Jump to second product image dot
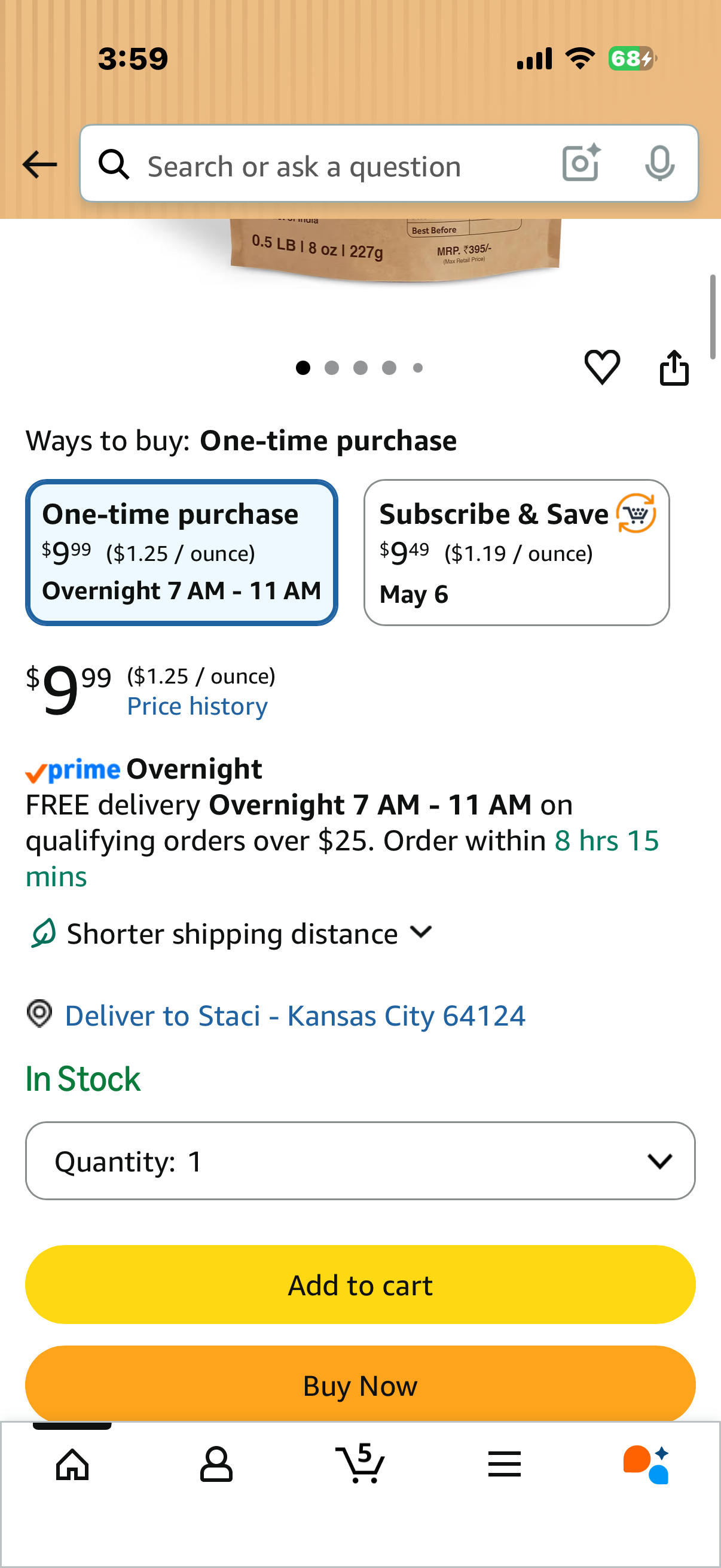The width and height of the screenshot is (721, 1568). (332, 368)
